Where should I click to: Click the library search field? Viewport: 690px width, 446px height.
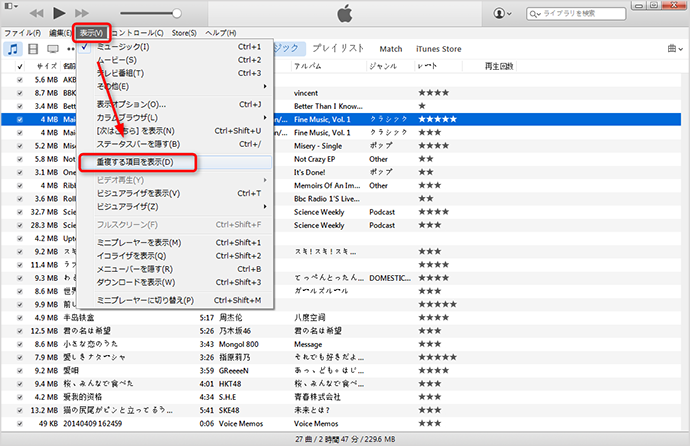coord(576,14)
